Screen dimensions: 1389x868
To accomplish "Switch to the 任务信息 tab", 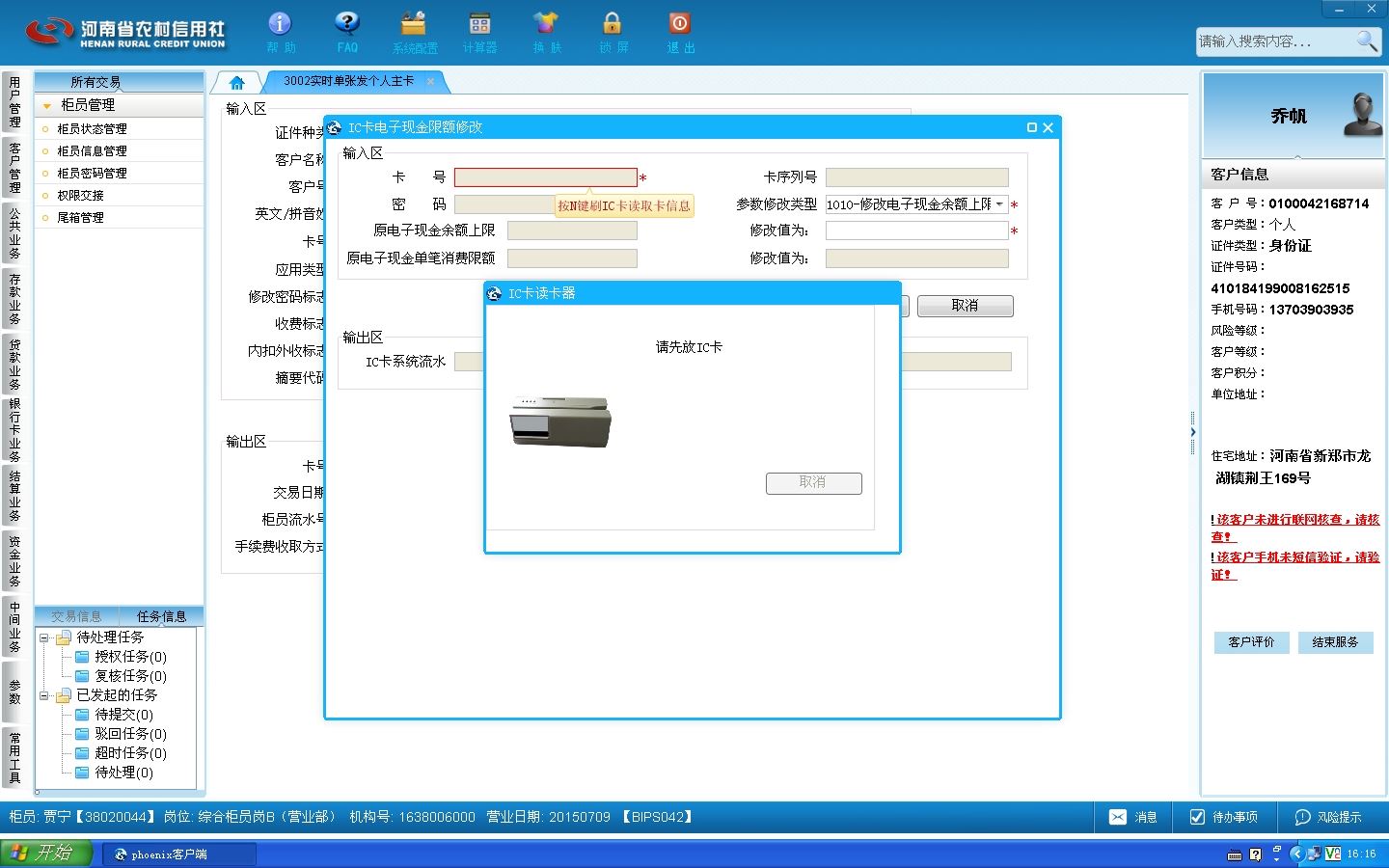I will coord(161,616).
